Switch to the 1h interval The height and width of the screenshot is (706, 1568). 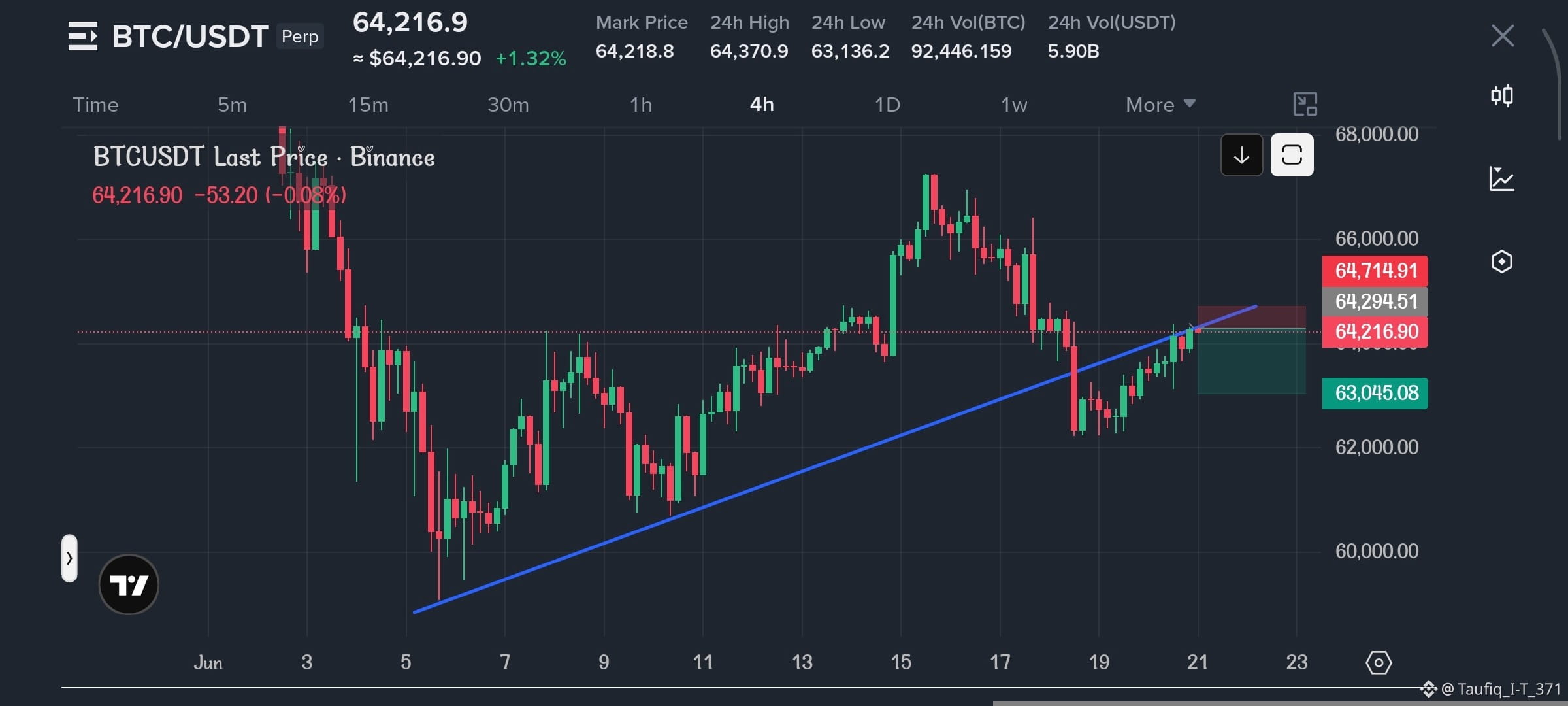coord(641,105)
